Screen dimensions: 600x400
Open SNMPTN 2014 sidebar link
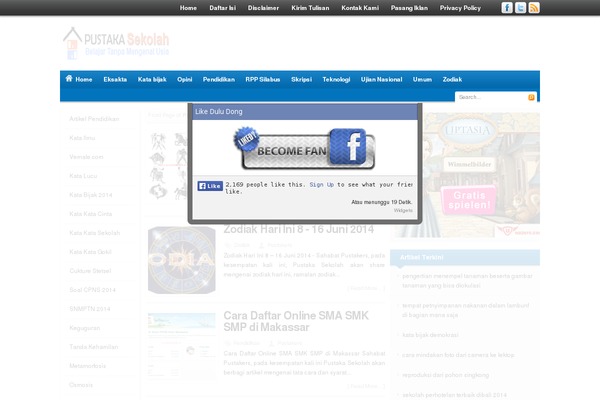pyautogui.click(x=90, y=309)
